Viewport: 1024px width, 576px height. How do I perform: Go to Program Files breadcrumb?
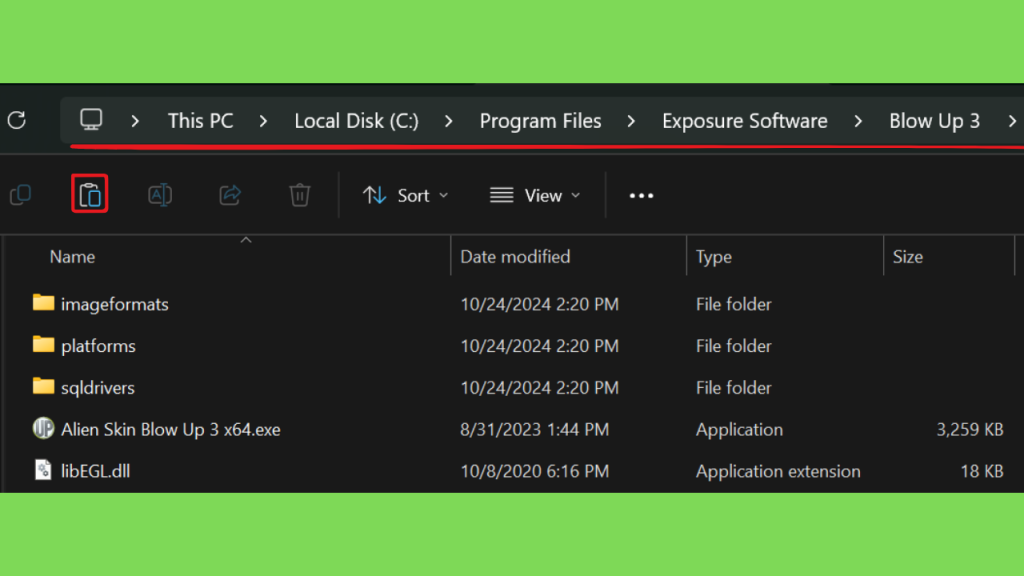pos(541,121)
